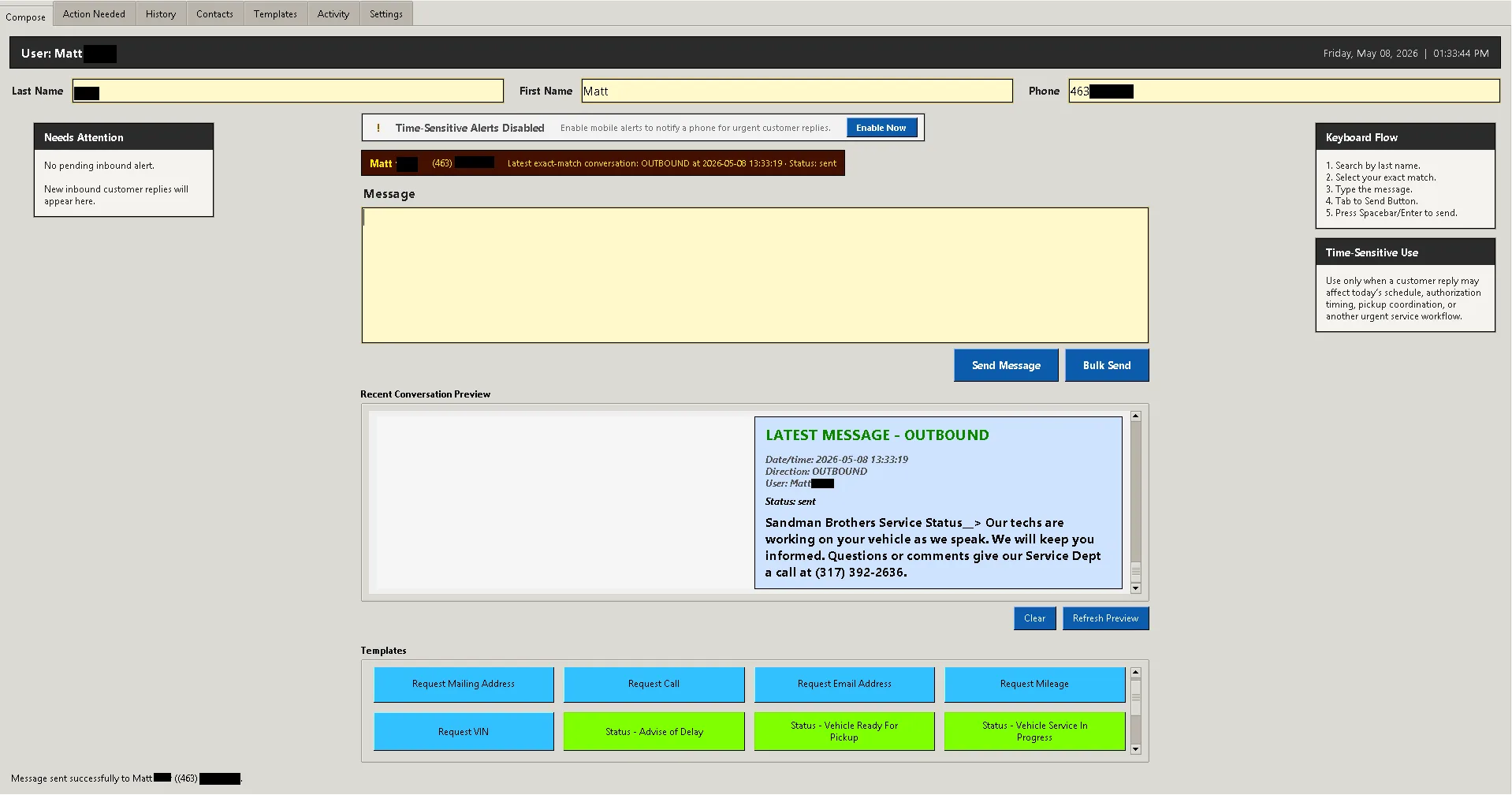The width and height of the screenshot is (1512, 795).
Task: Click the Keyboard Flow panel header
Action: (x=1406, y=137)
